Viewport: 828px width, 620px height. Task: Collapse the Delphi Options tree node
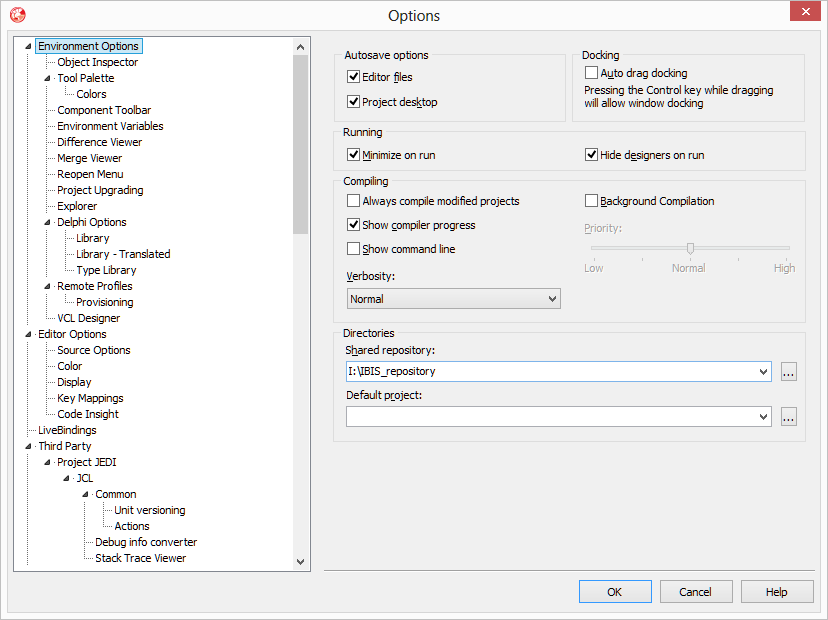47,222
